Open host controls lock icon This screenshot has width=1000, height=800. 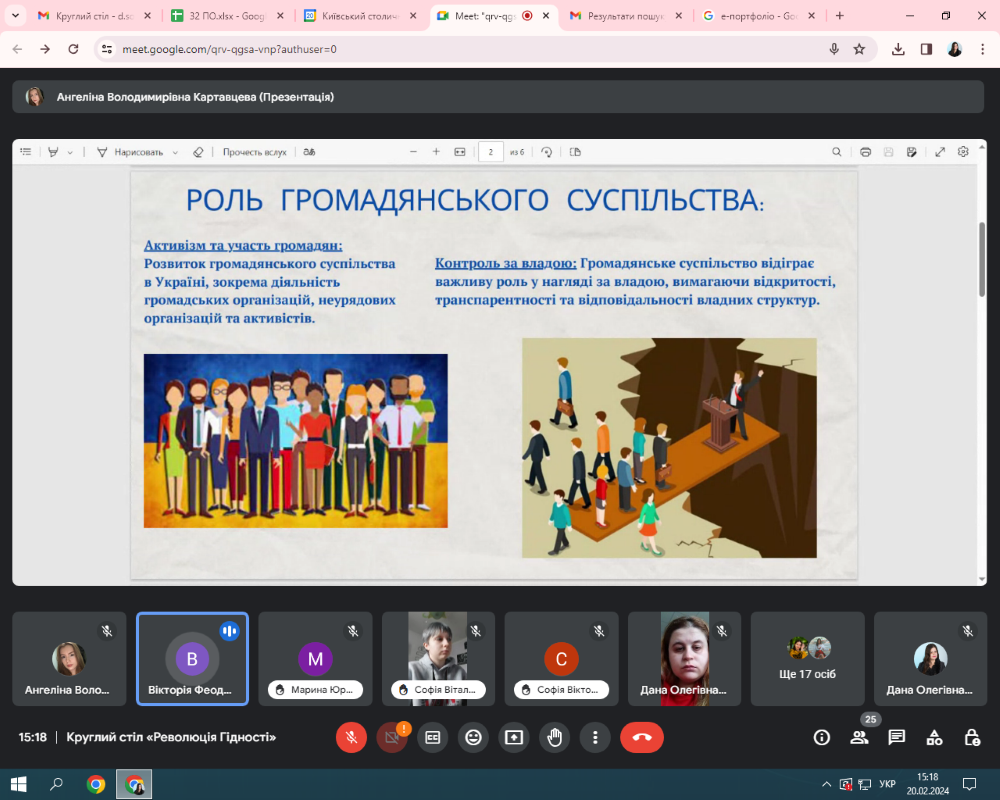click(x=971, y=737)
